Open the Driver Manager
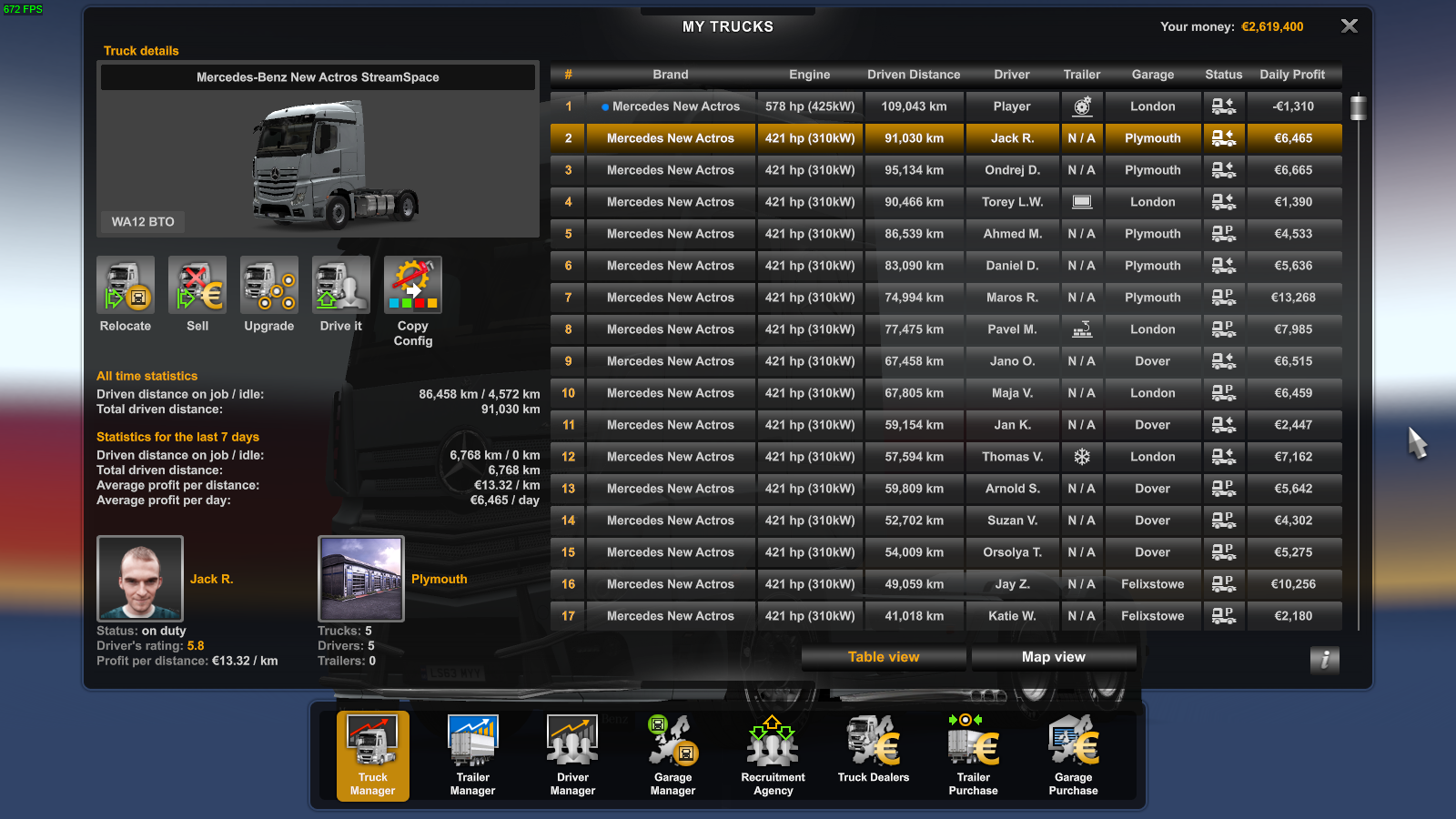Image resolution: width=1456 pixels, height=819 pixels. pos(573,756)
